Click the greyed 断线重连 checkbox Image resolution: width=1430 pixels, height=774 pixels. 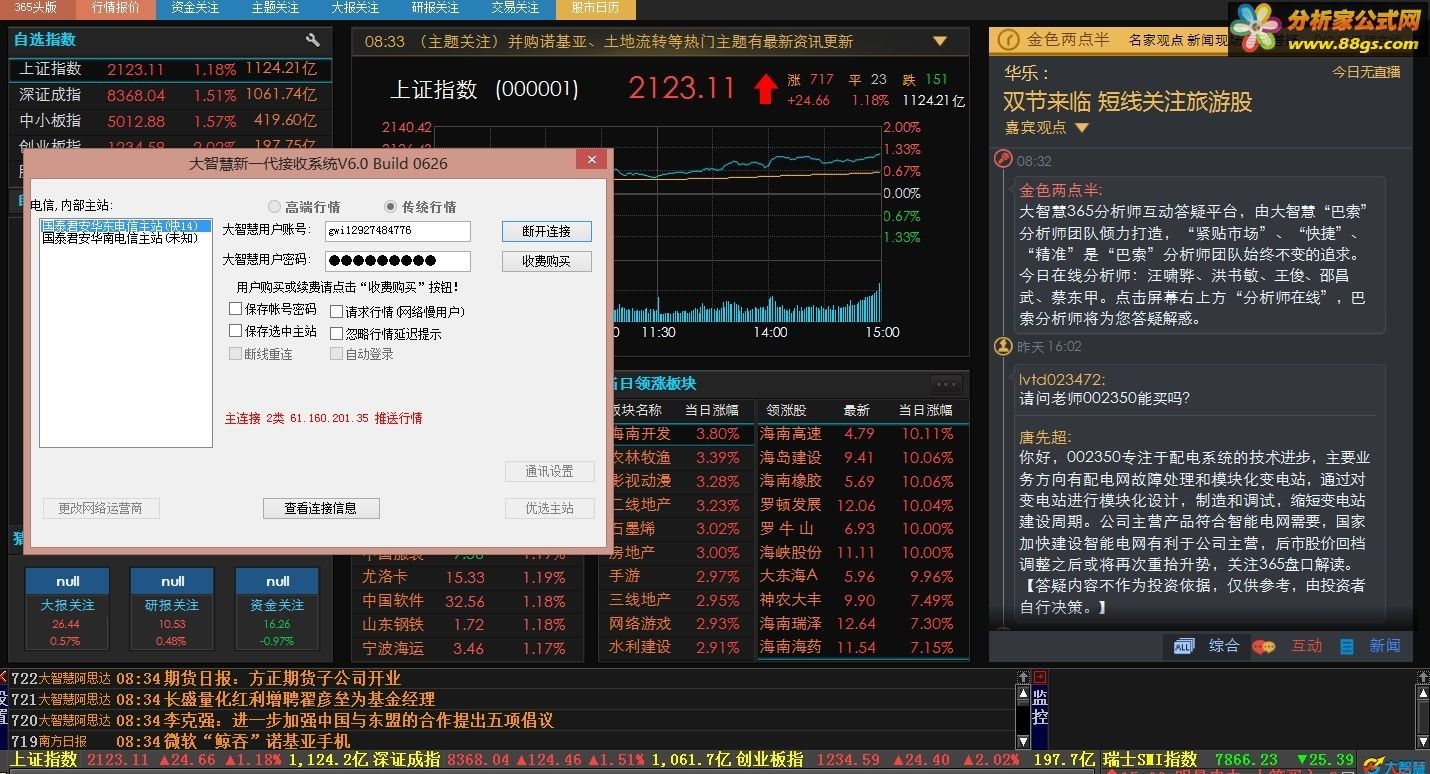236,354
